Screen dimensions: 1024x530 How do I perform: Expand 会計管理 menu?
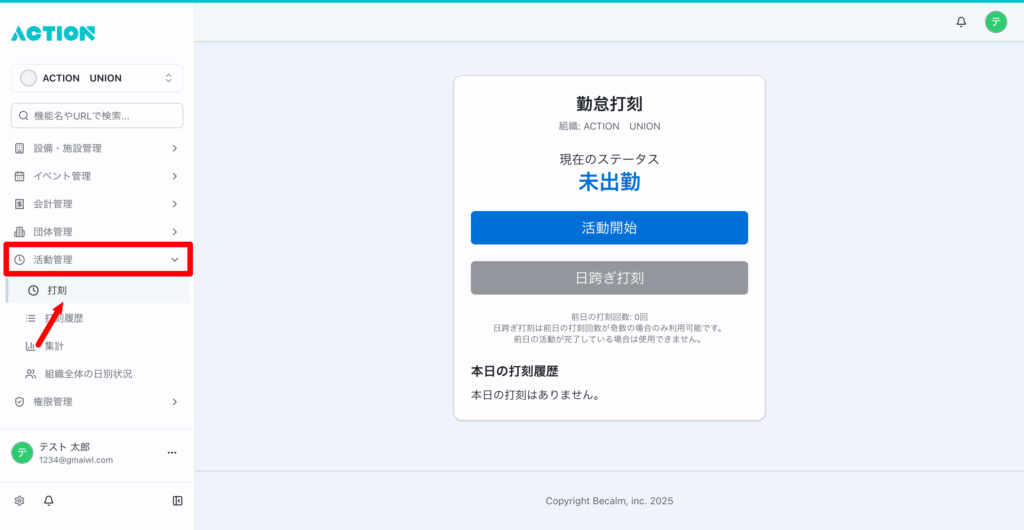[97, 204]
